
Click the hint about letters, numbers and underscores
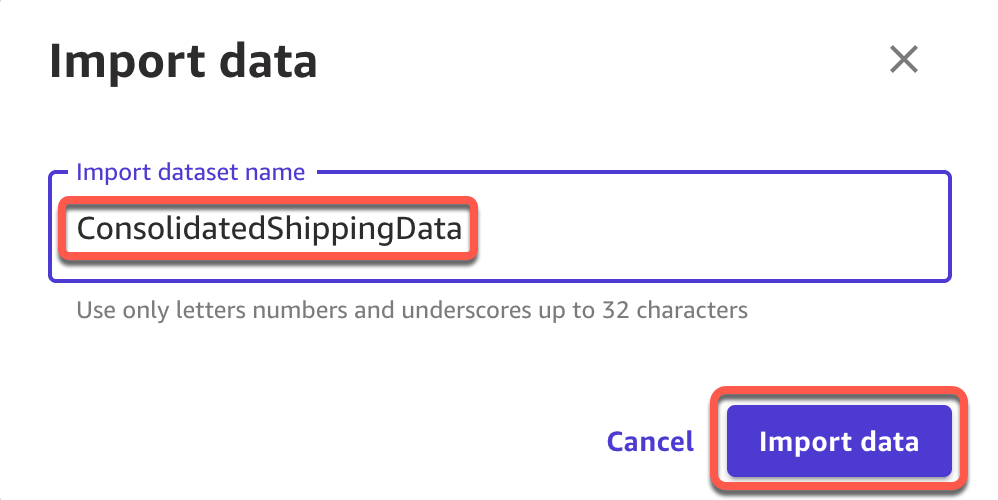coord(300,310)
